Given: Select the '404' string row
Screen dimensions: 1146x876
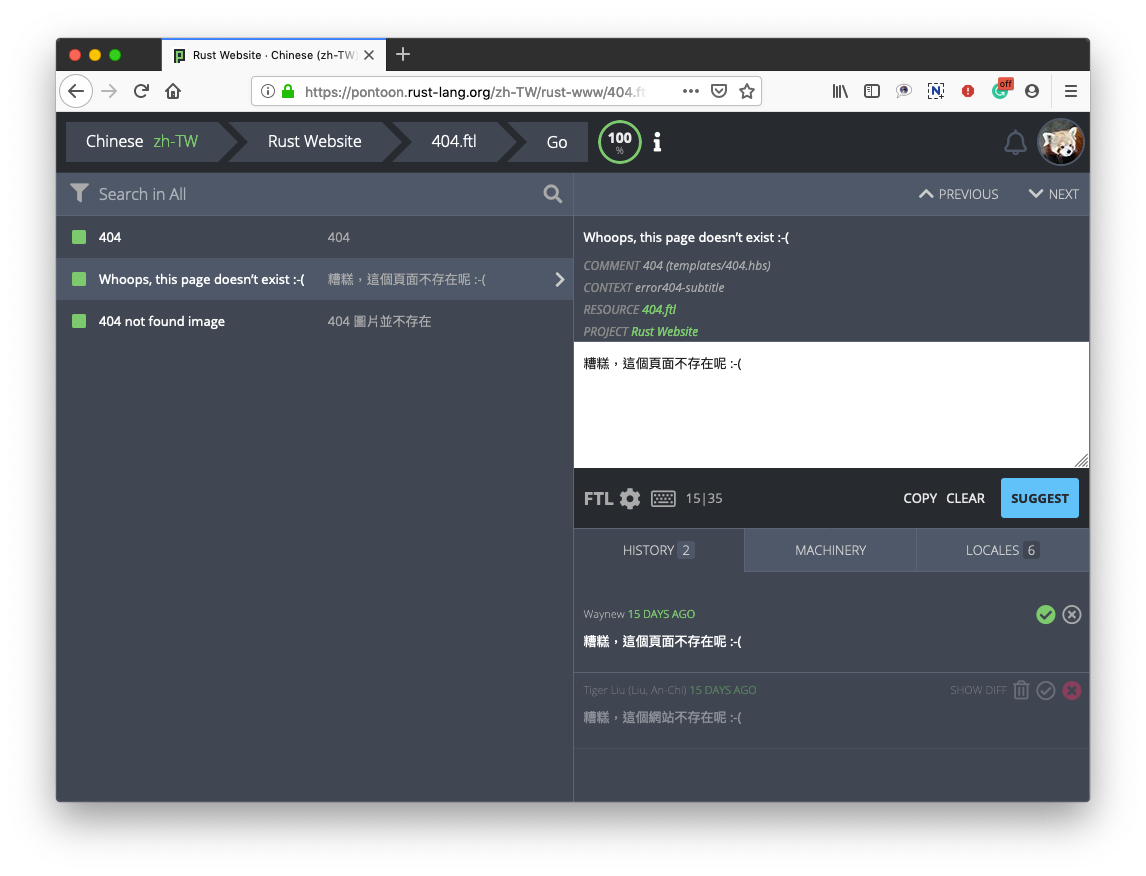Looking at the screenshot, I should click(314, 237).
